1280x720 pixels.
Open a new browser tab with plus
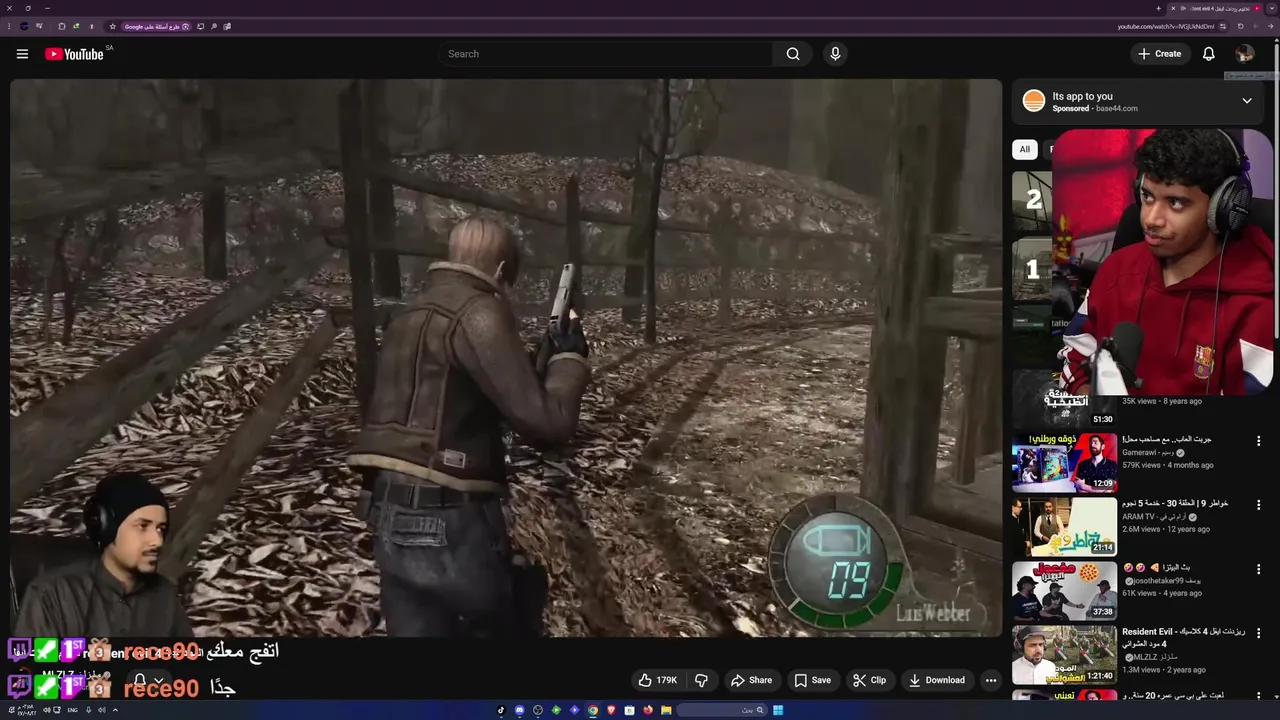tap(1158, 8)
